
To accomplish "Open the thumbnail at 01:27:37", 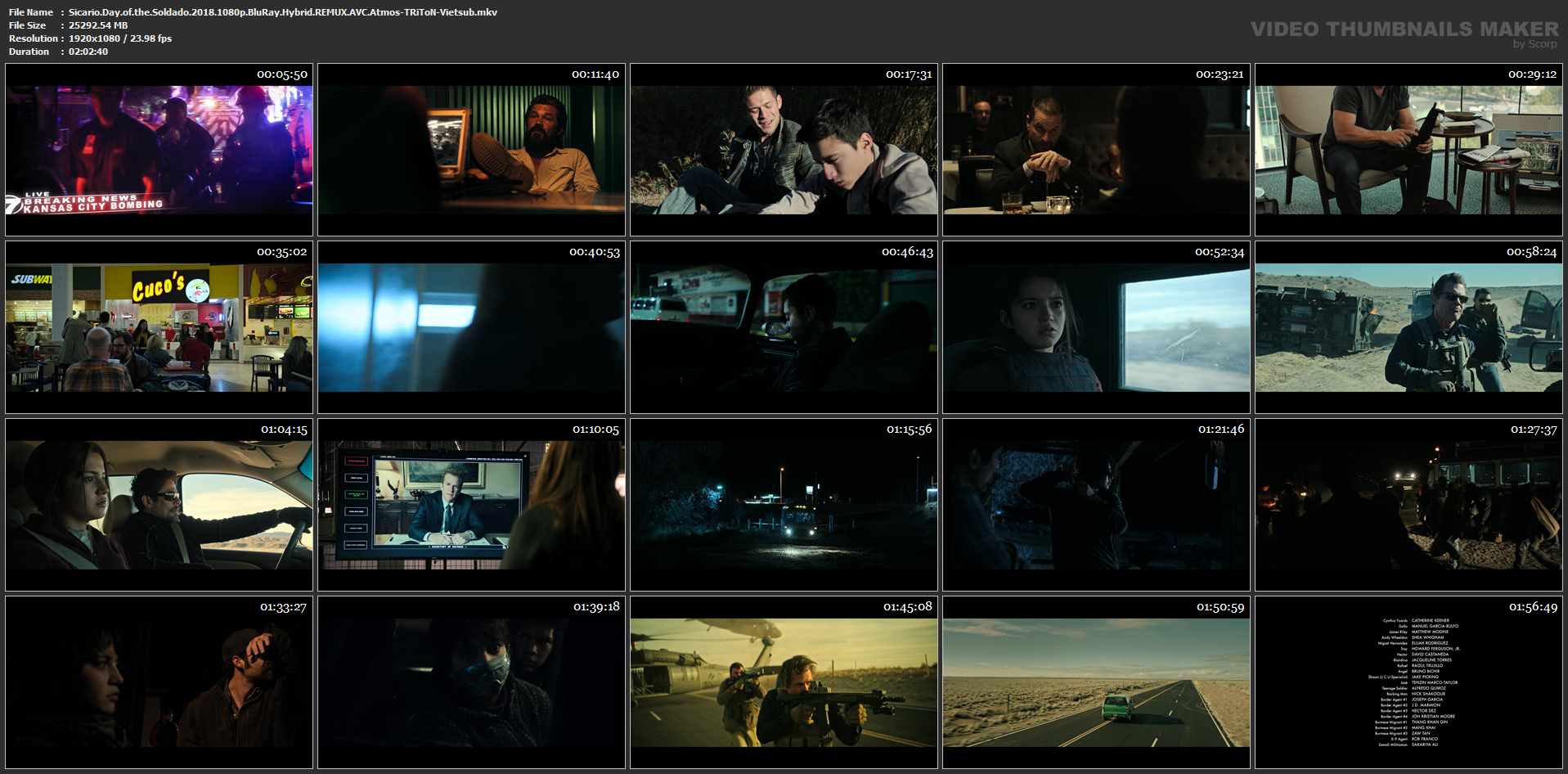I will [1409, 505].
